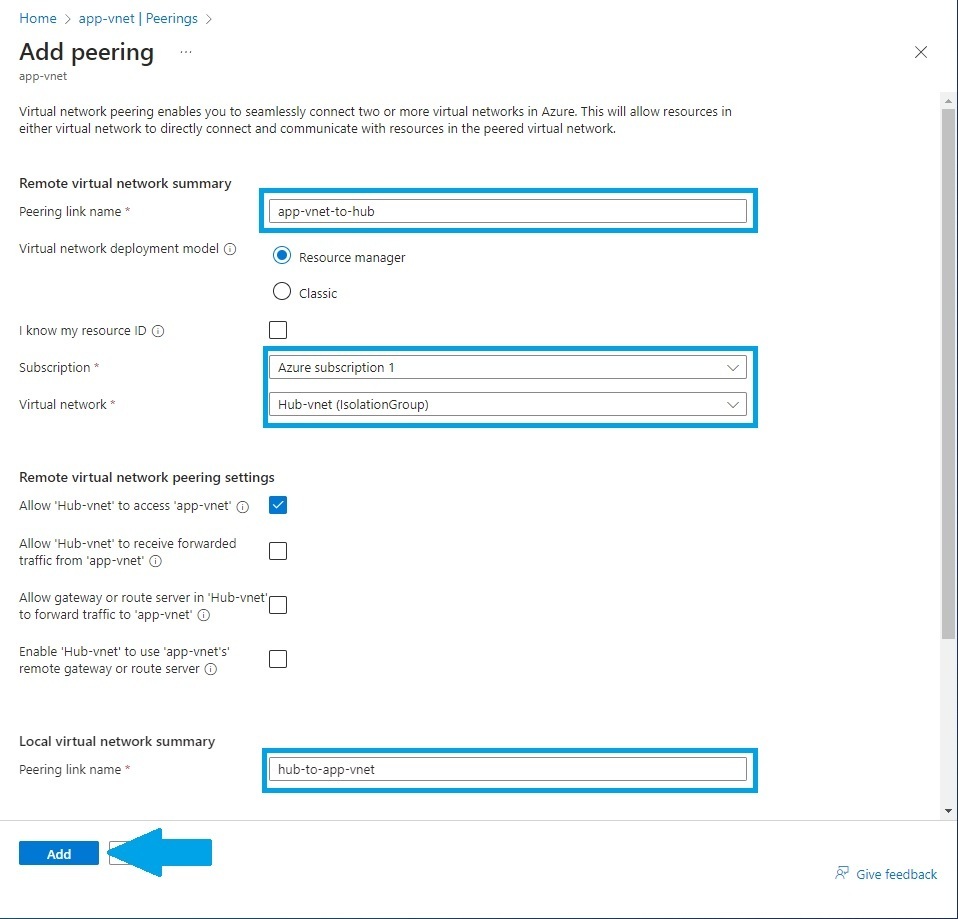This screenshot has height=919, width=958.
Task: Click info icon for gateway forwarding option
Action: [204, 616]
